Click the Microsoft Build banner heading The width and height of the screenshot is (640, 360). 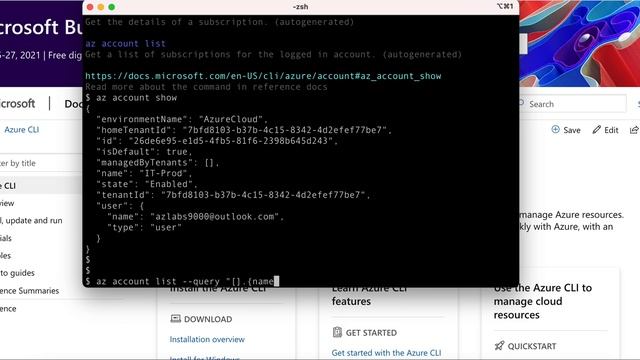[x=41, y=27]
